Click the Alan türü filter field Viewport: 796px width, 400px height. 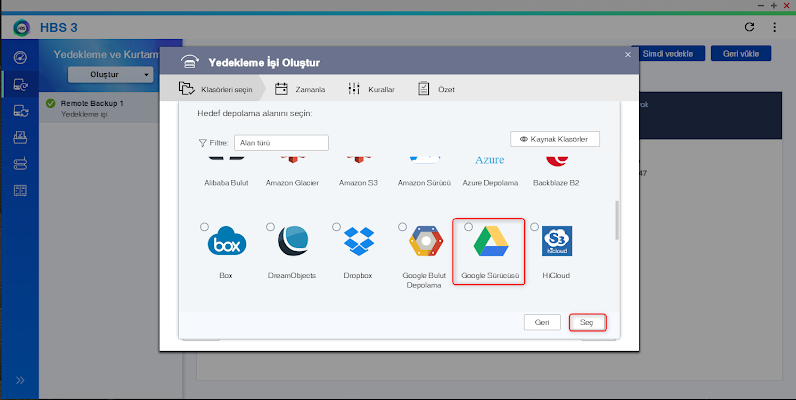[x=281, y=143]
